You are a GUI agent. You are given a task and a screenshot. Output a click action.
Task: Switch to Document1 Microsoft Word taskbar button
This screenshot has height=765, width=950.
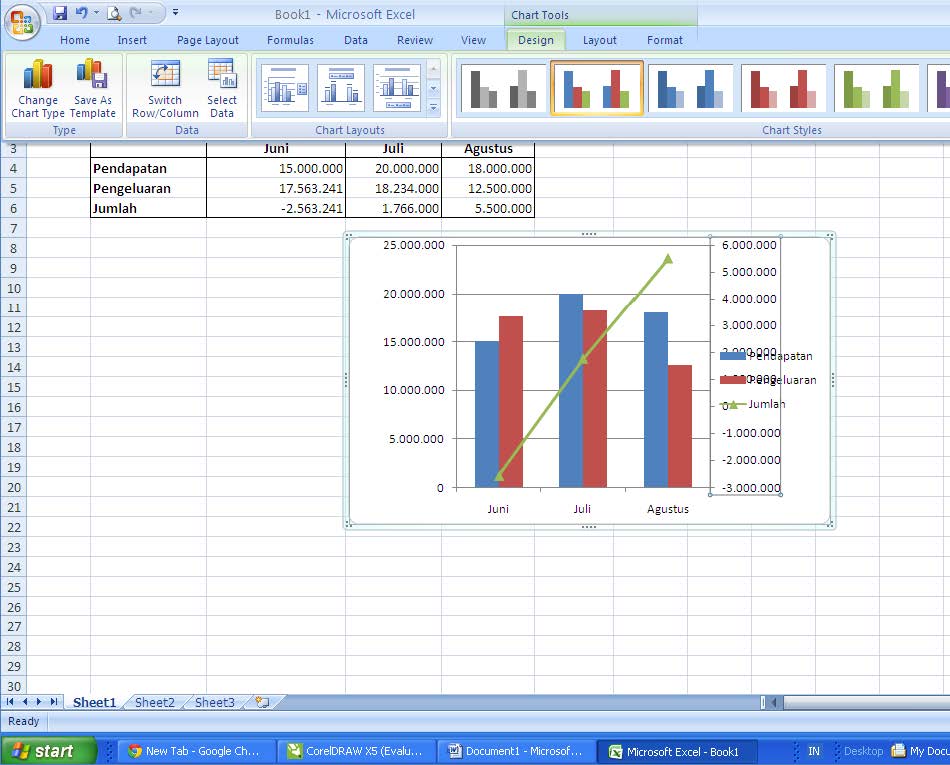pyautogui.click(x=516, y=751)
